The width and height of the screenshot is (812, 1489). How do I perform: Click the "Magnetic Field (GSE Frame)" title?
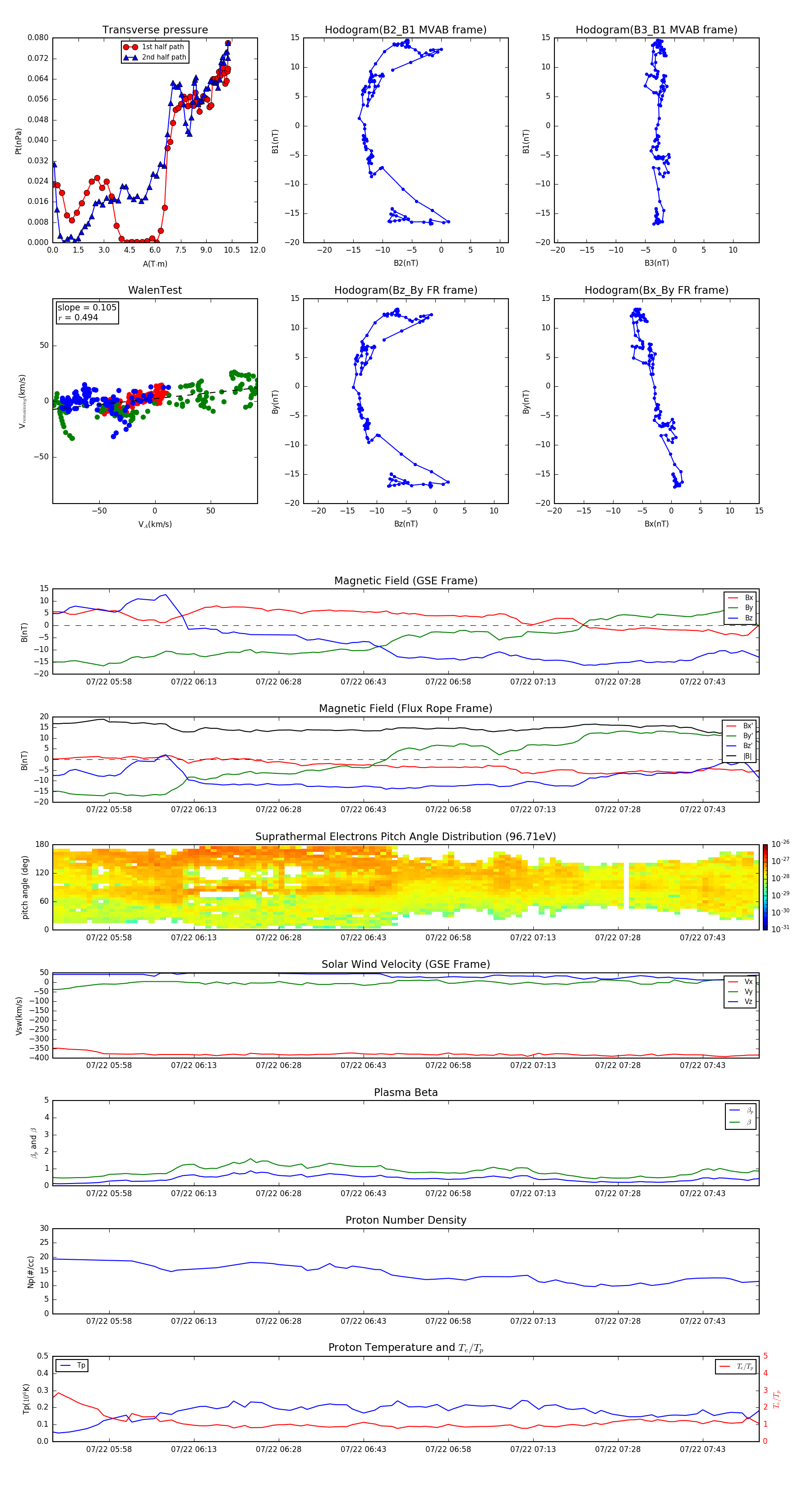click(x=406, y=581)
